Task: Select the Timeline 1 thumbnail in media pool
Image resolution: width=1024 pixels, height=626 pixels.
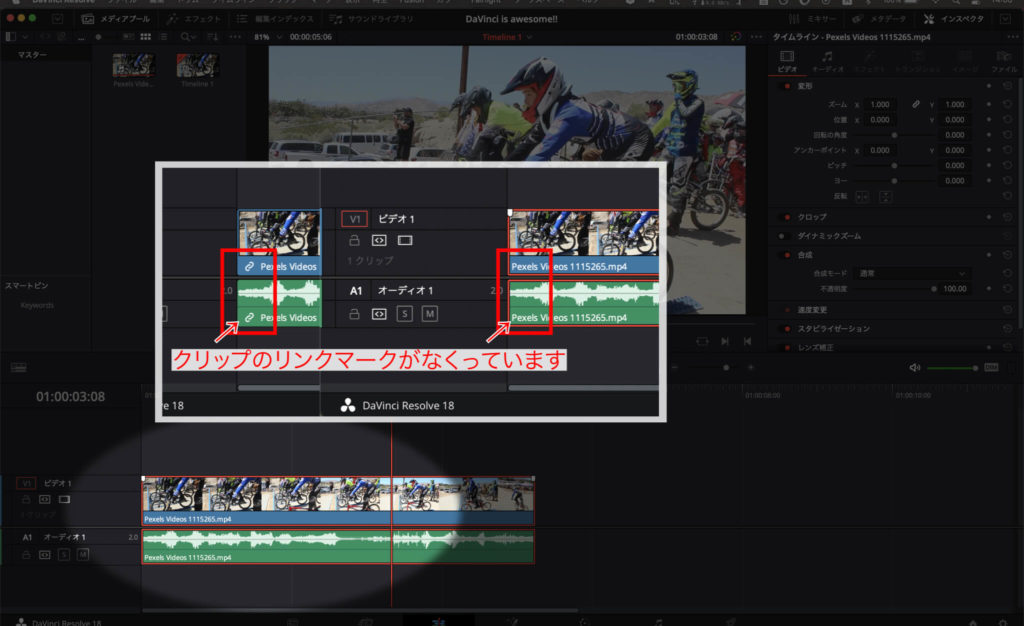Action: tap(197, 66)
